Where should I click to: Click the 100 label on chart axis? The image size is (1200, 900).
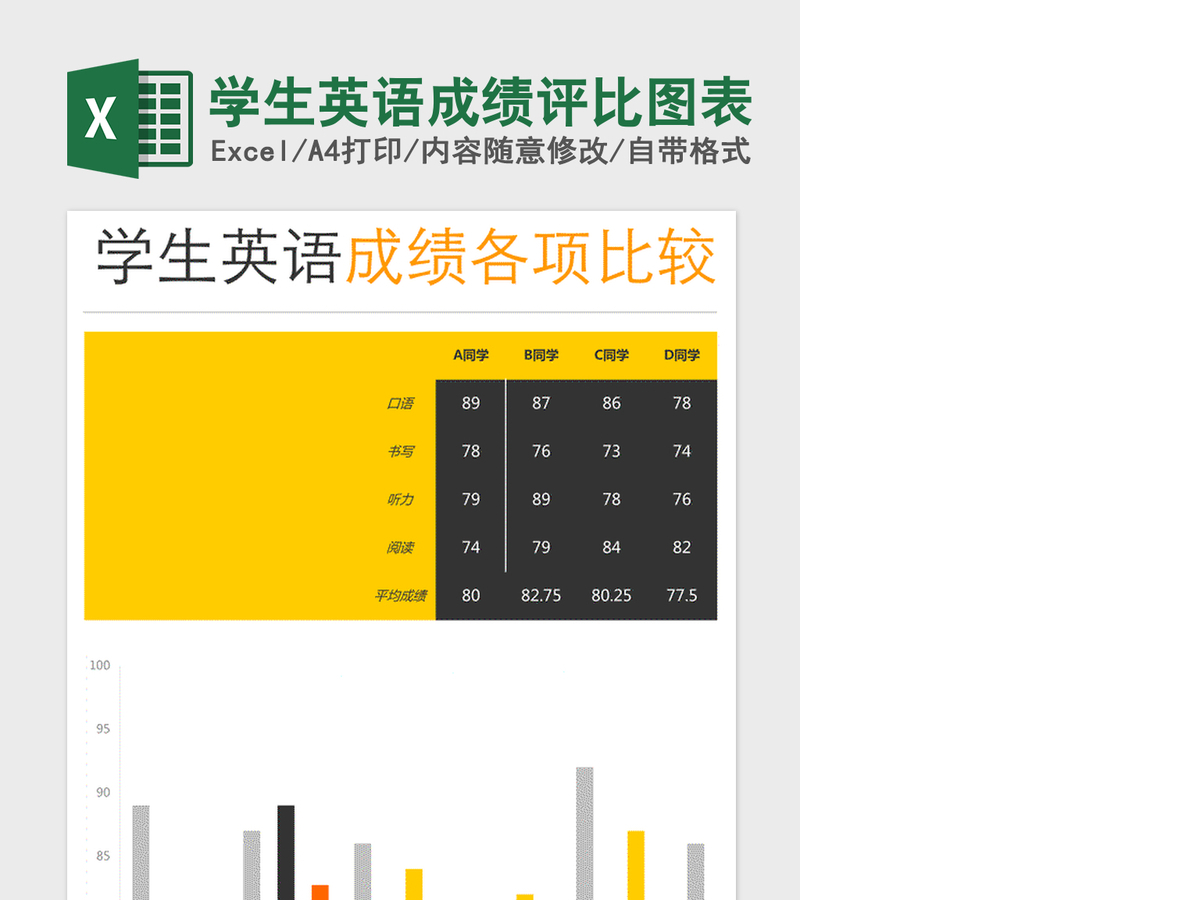point(100,665)
